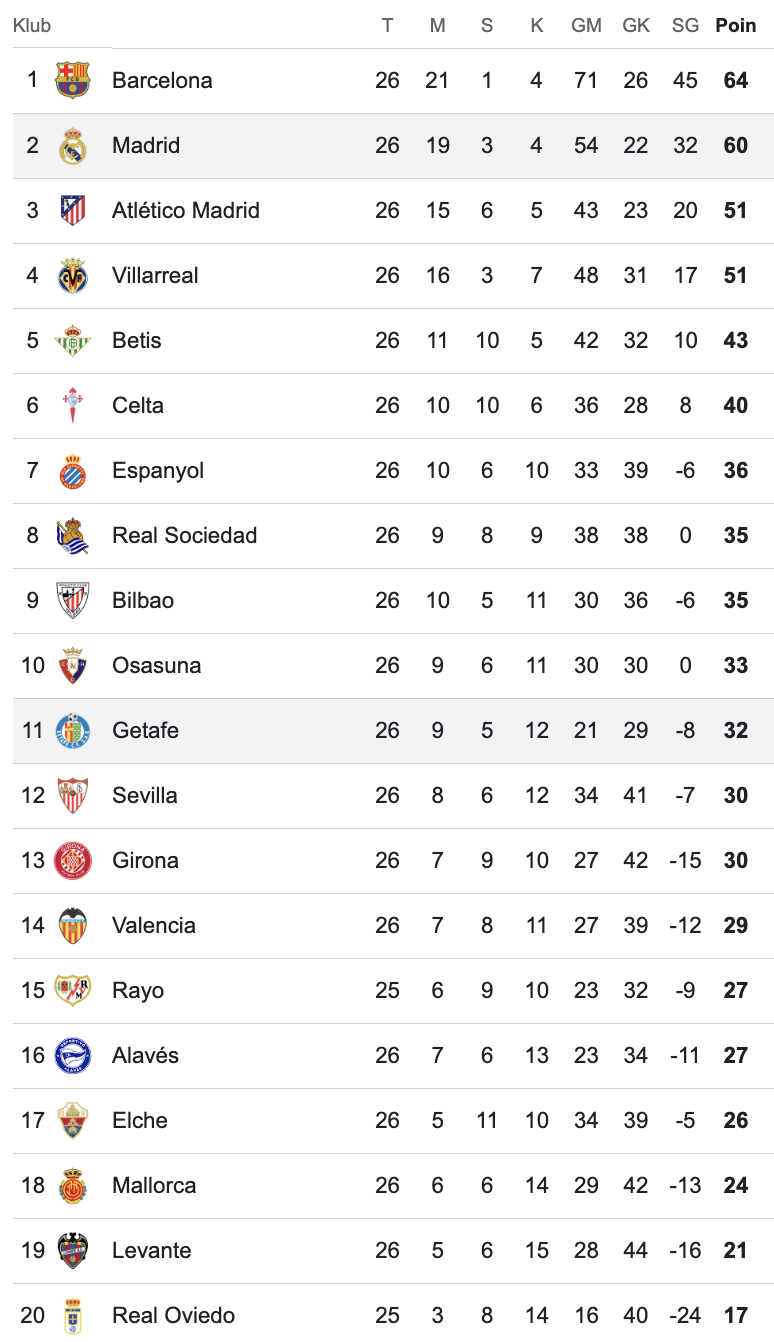Click the Getafe blue crest
The image size is (774, 1342).
(72, 731)
